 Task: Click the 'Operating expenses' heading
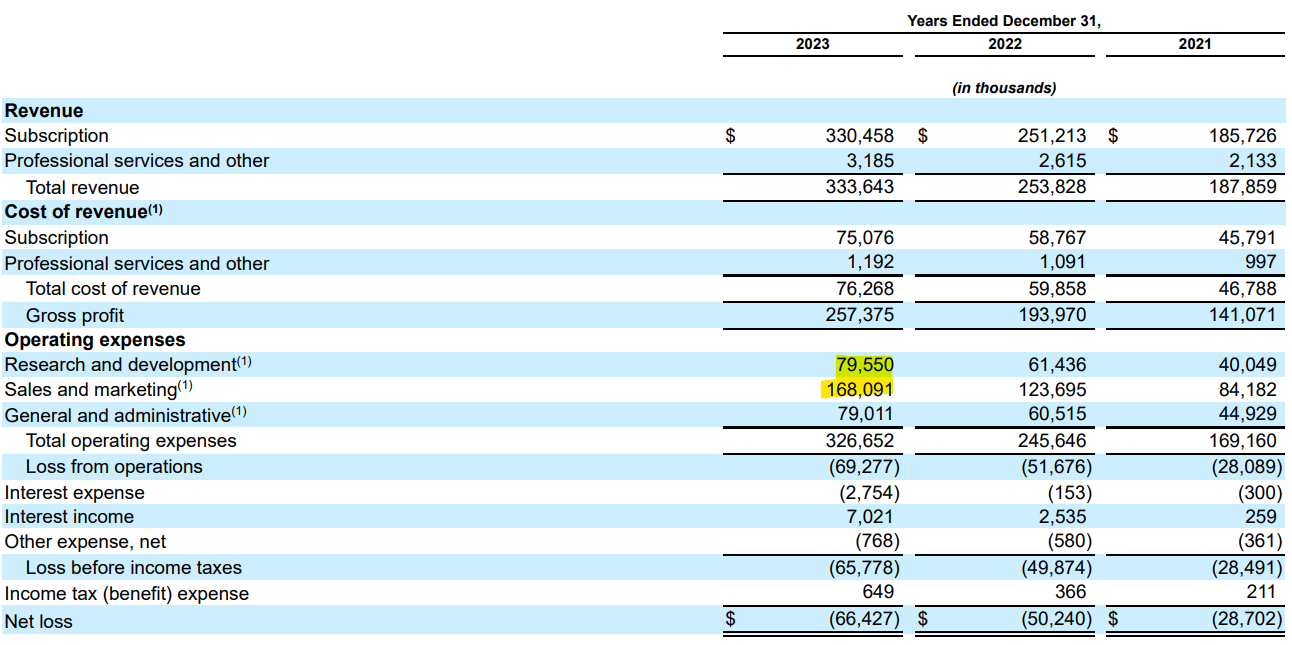95,340
